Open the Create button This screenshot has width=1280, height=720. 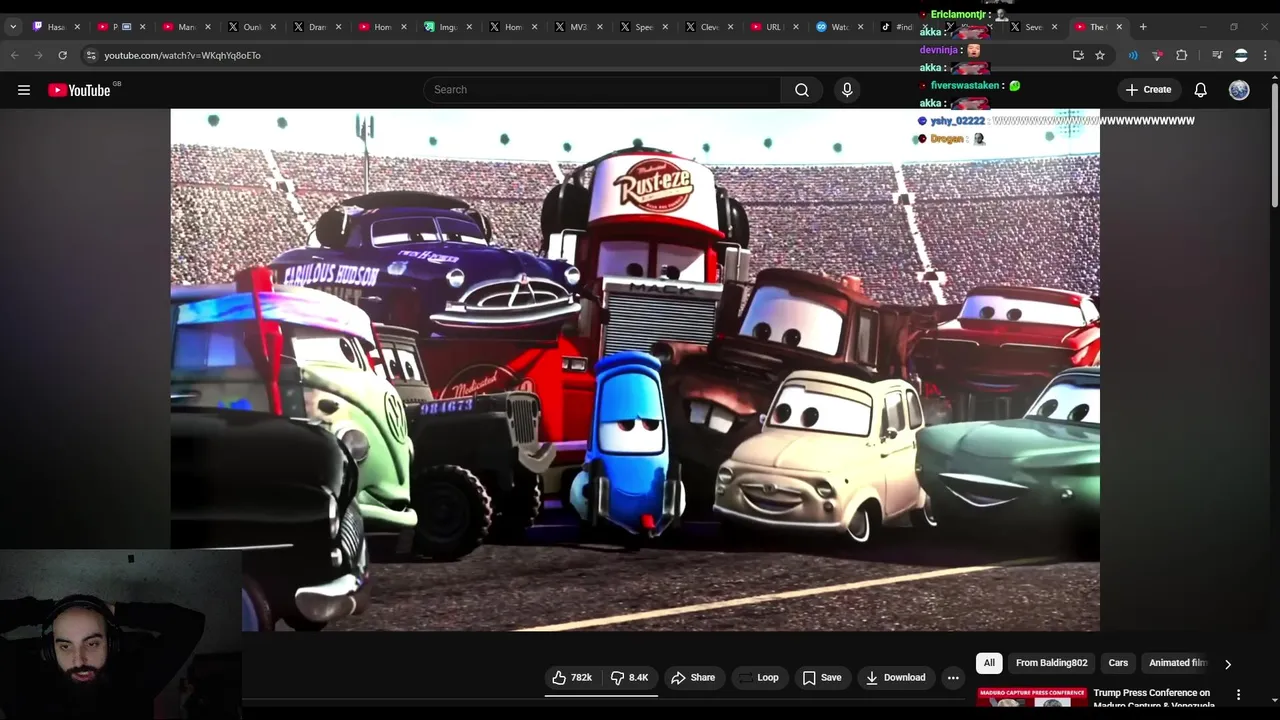coord(1148,90)
